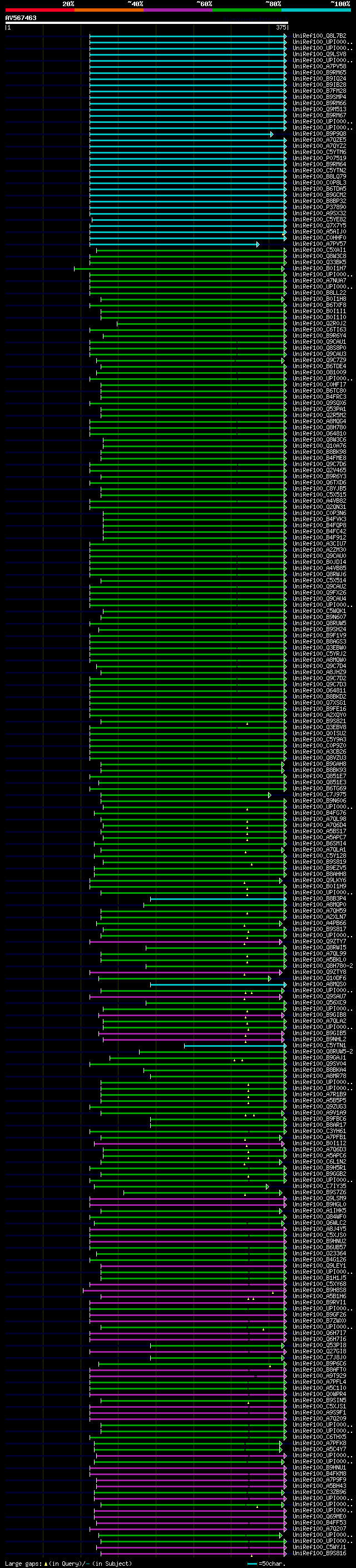This screenshot has width=356, height=1568.
Task: Open hit UniRef100_Q8H780-2
Action: click(x=323, y=966)
